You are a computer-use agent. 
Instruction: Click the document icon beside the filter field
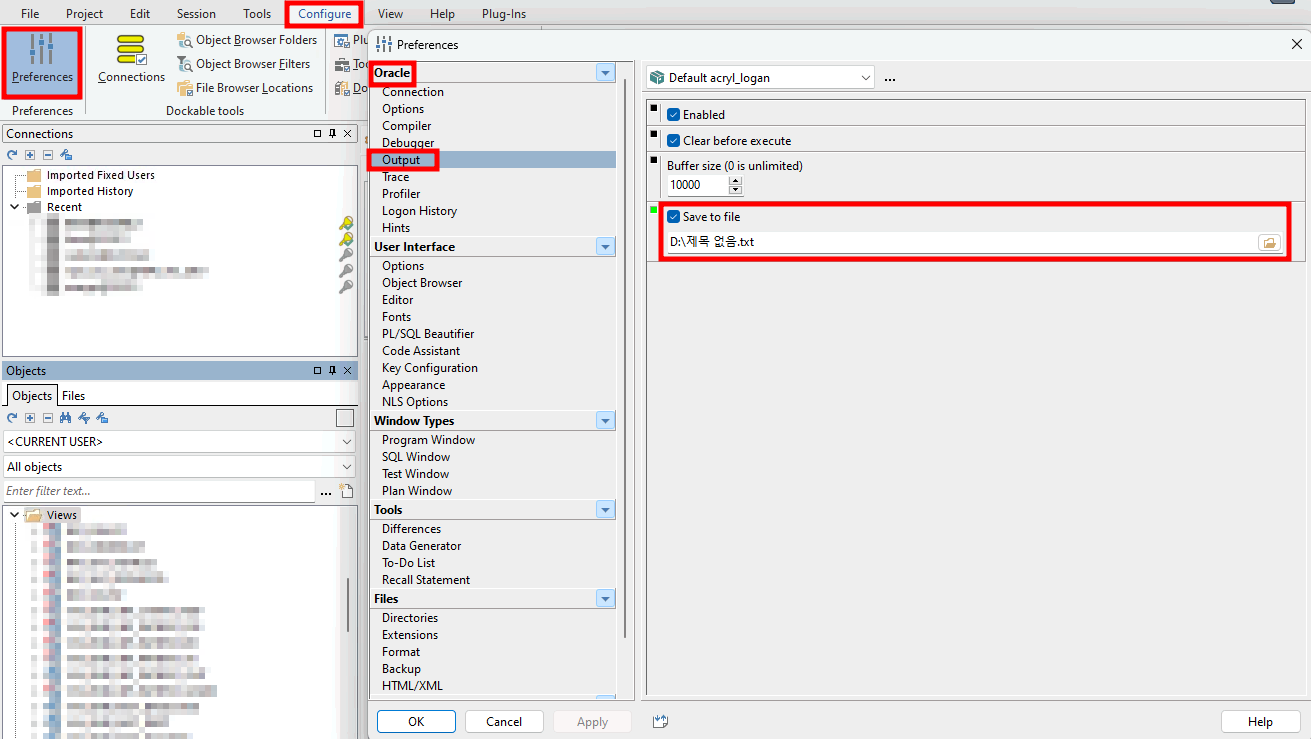[347, 491]
